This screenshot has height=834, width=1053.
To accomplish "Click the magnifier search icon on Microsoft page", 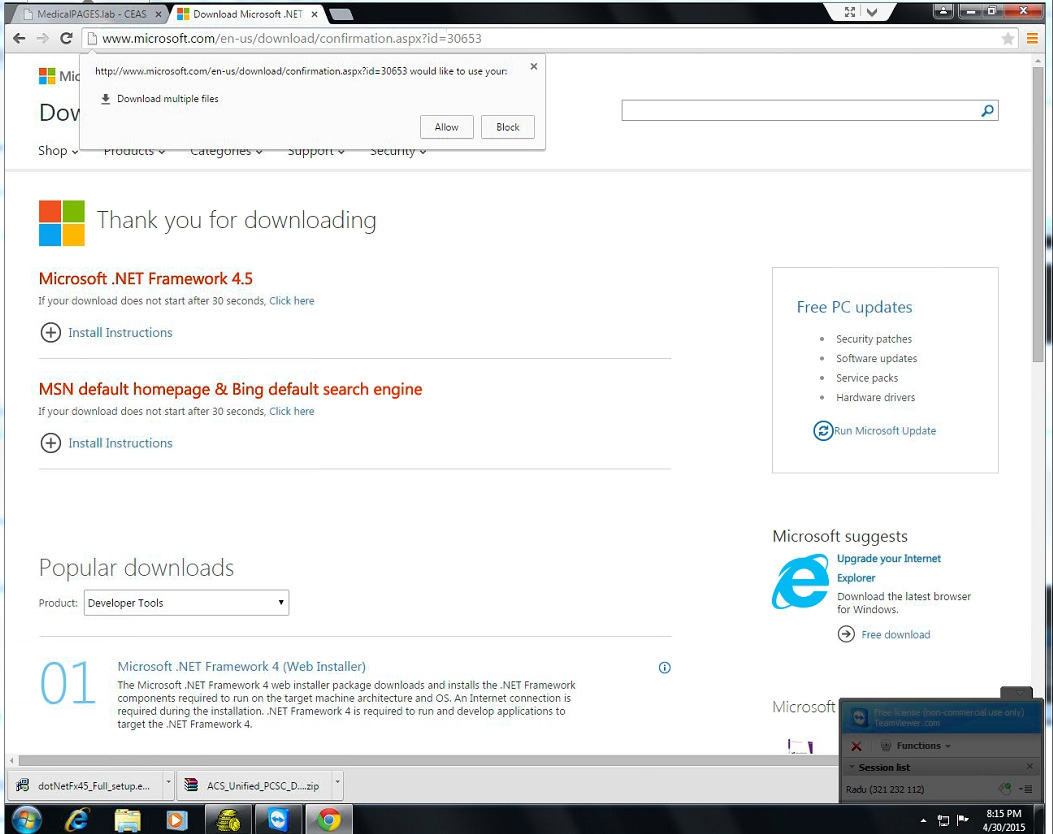I will 987,111.
